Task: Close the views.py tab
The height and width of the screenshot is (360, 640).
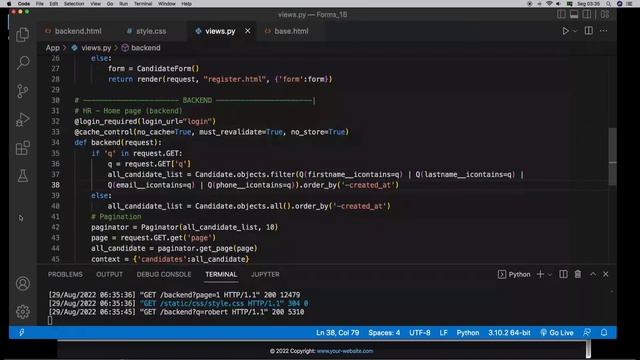Action: pyautogui.click(x=247, y=31)
